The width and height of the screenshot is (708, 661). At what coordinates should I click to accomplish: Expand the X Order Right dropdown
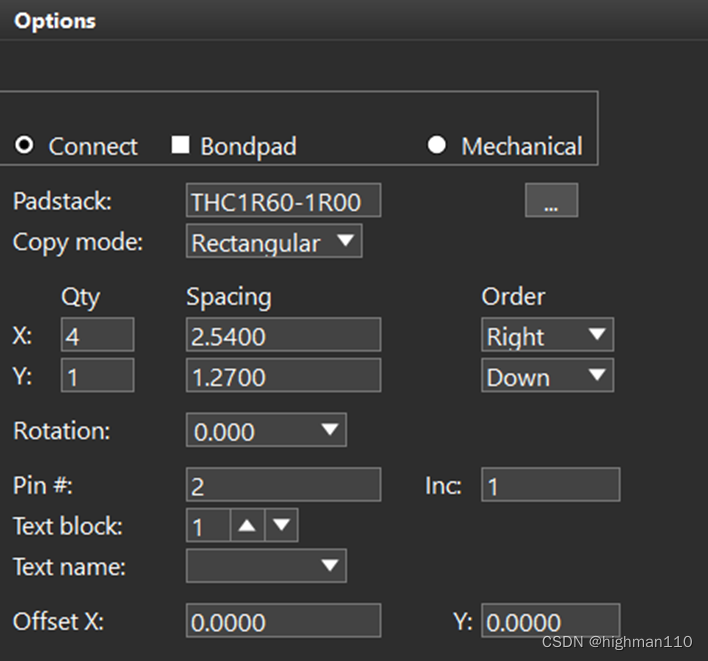(546, 336)
